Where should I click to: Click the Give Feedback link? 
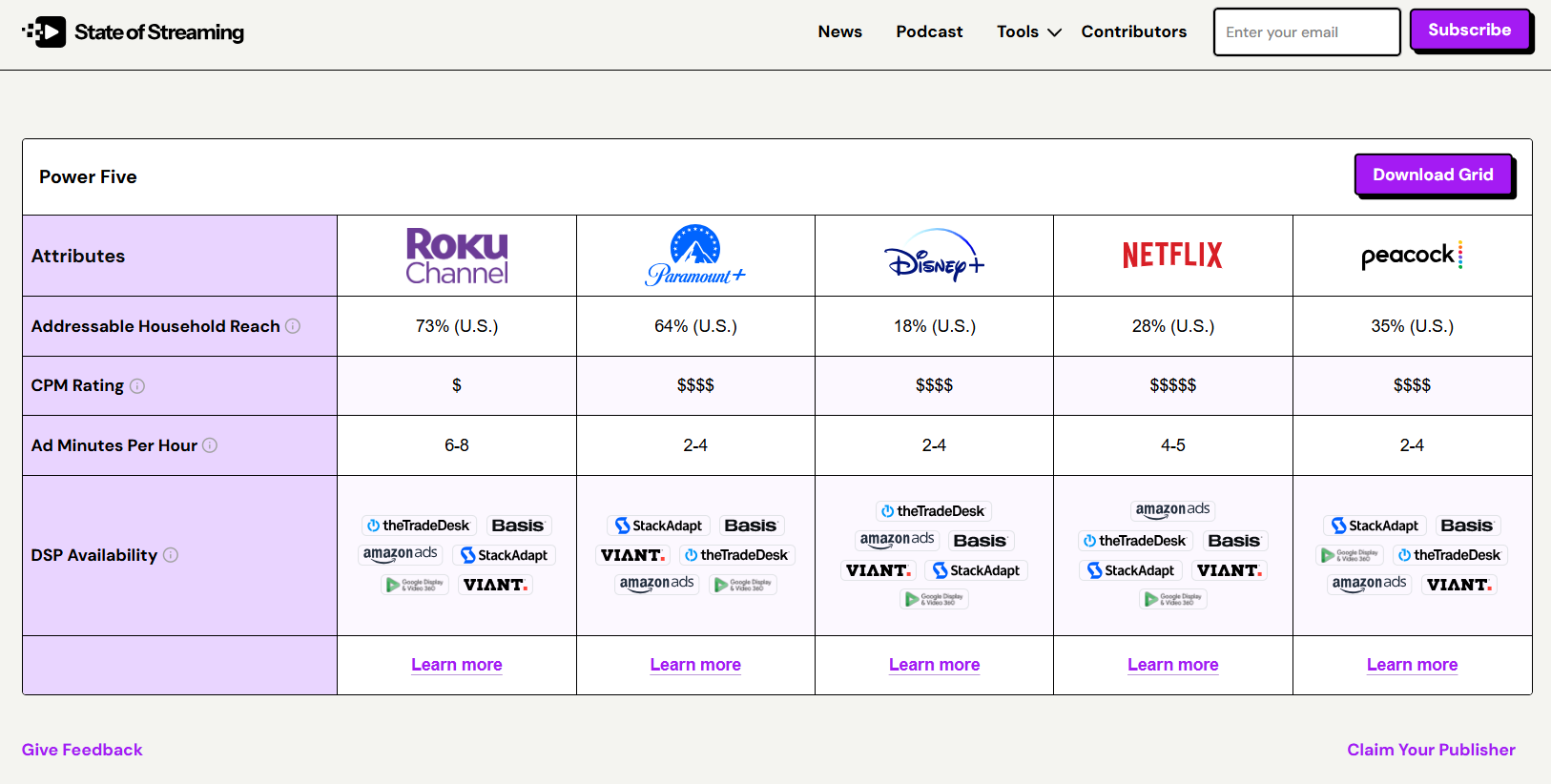point(82,750)
